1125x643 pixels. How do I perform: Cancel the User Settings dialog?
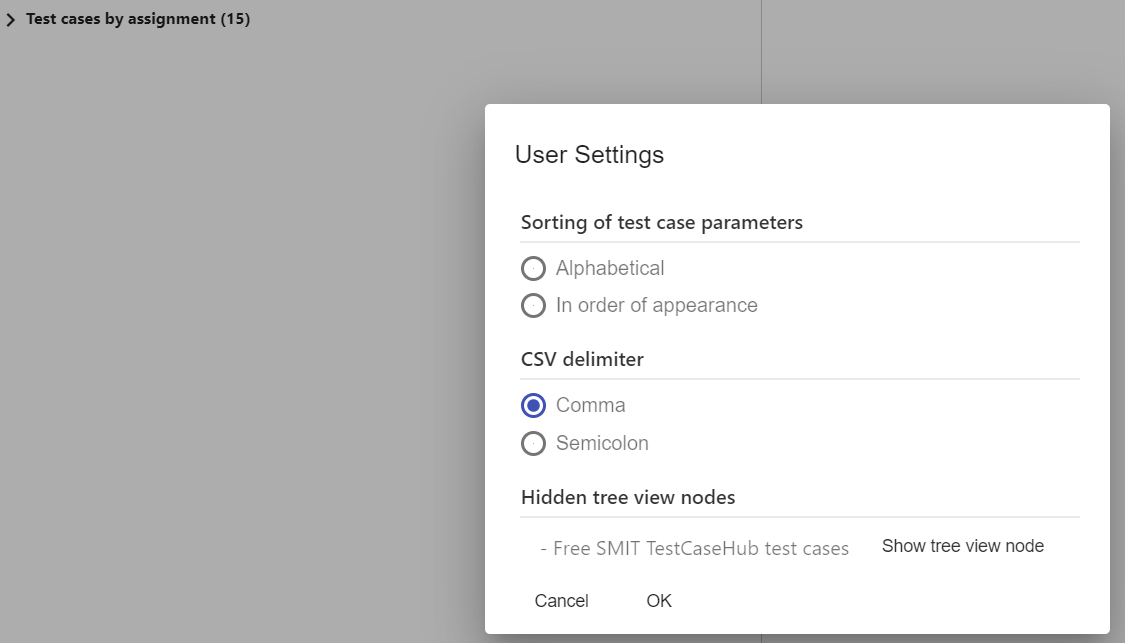pyautogui.click(x=561, y=601)
